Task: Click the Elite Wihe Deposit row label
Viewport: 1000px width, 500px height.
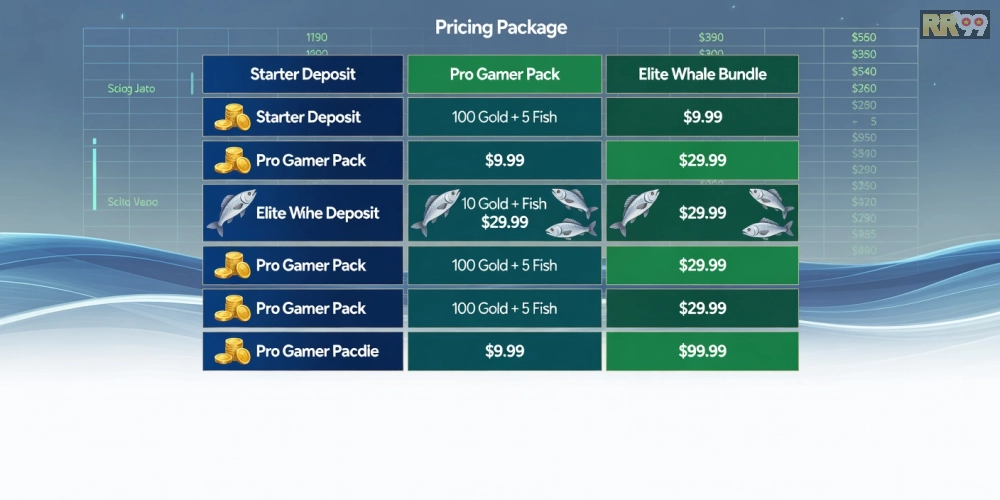Action: pos(318,213)
